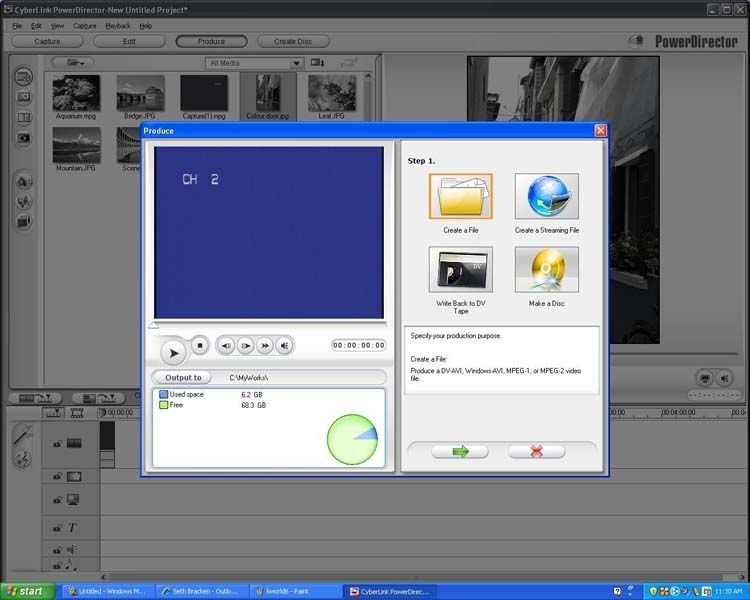Switch to Untitled - Windows M... taskbar item
The image size is (750, 600).
pyautogui.click(x=110, y=591)
